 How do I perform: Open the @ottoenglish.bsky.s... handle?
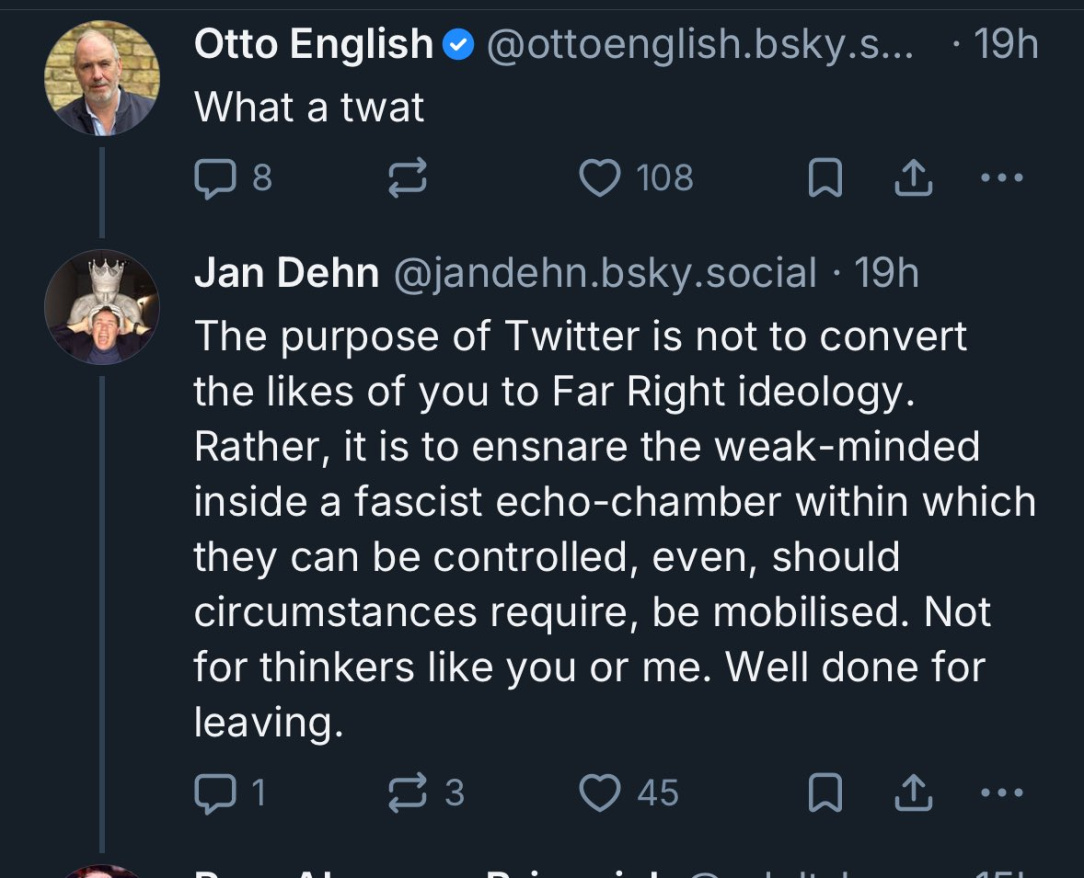[x=699, y=45]
